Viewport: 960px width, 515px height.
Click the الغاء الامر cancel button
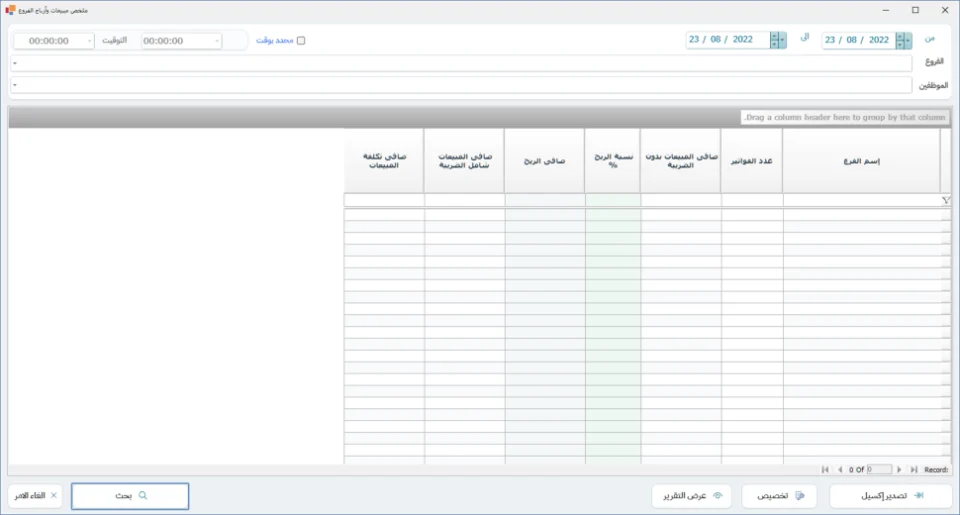tap(35, 496)
